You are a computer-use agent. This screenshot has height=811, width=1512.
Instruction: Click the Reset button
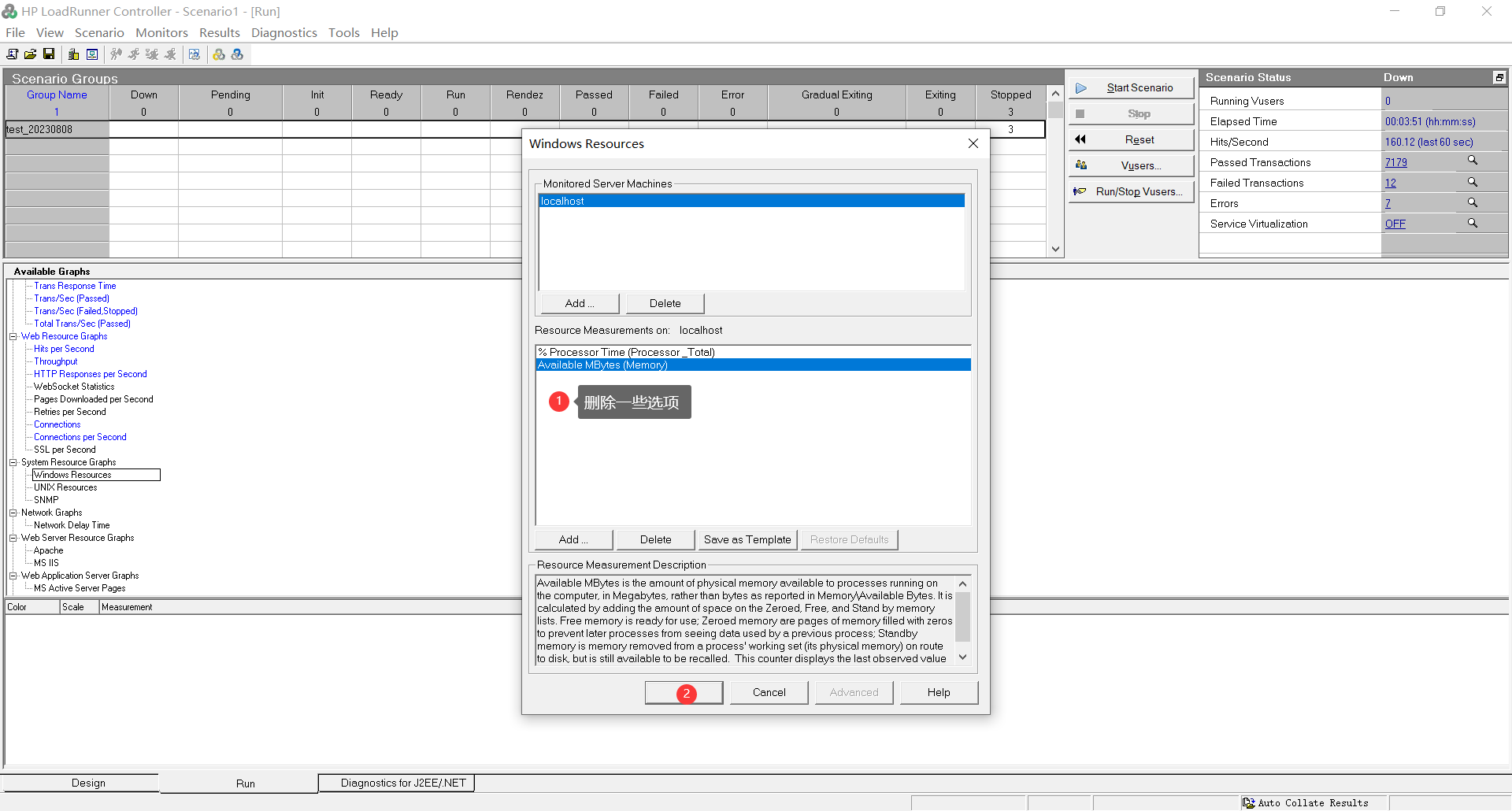pos(1131,139)
